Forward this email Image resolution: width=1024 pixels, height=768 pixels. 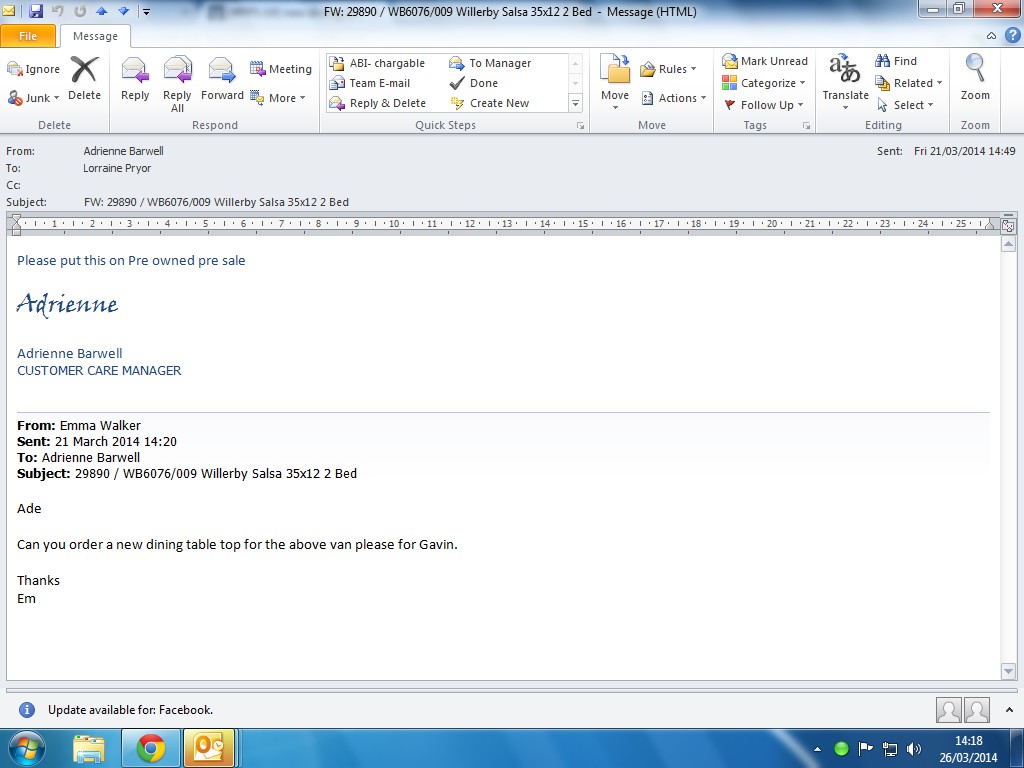click(221, 78)
